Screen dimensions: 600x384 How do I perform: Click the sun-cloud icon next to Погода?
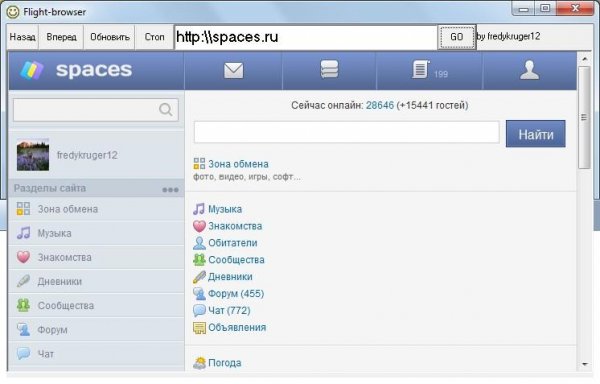199,363
